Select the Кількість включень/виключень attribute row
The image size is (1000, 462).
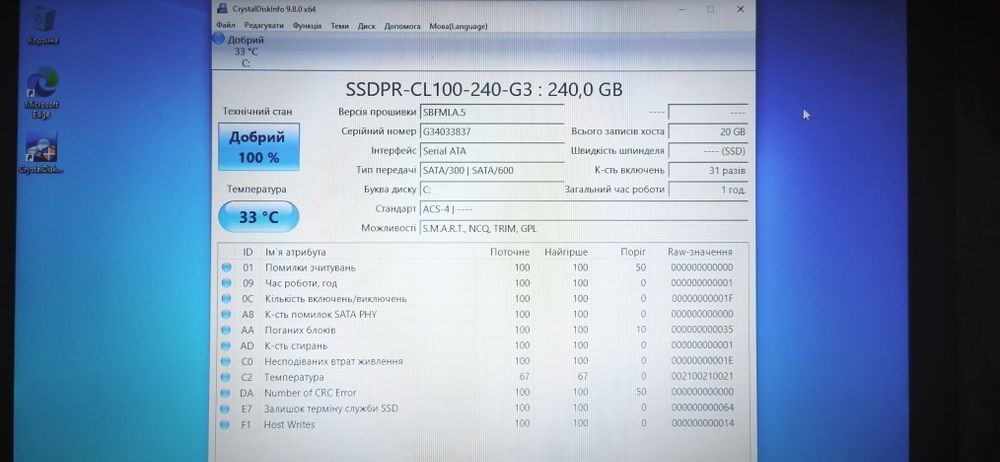pyautogui.click(x=483, y=299)
